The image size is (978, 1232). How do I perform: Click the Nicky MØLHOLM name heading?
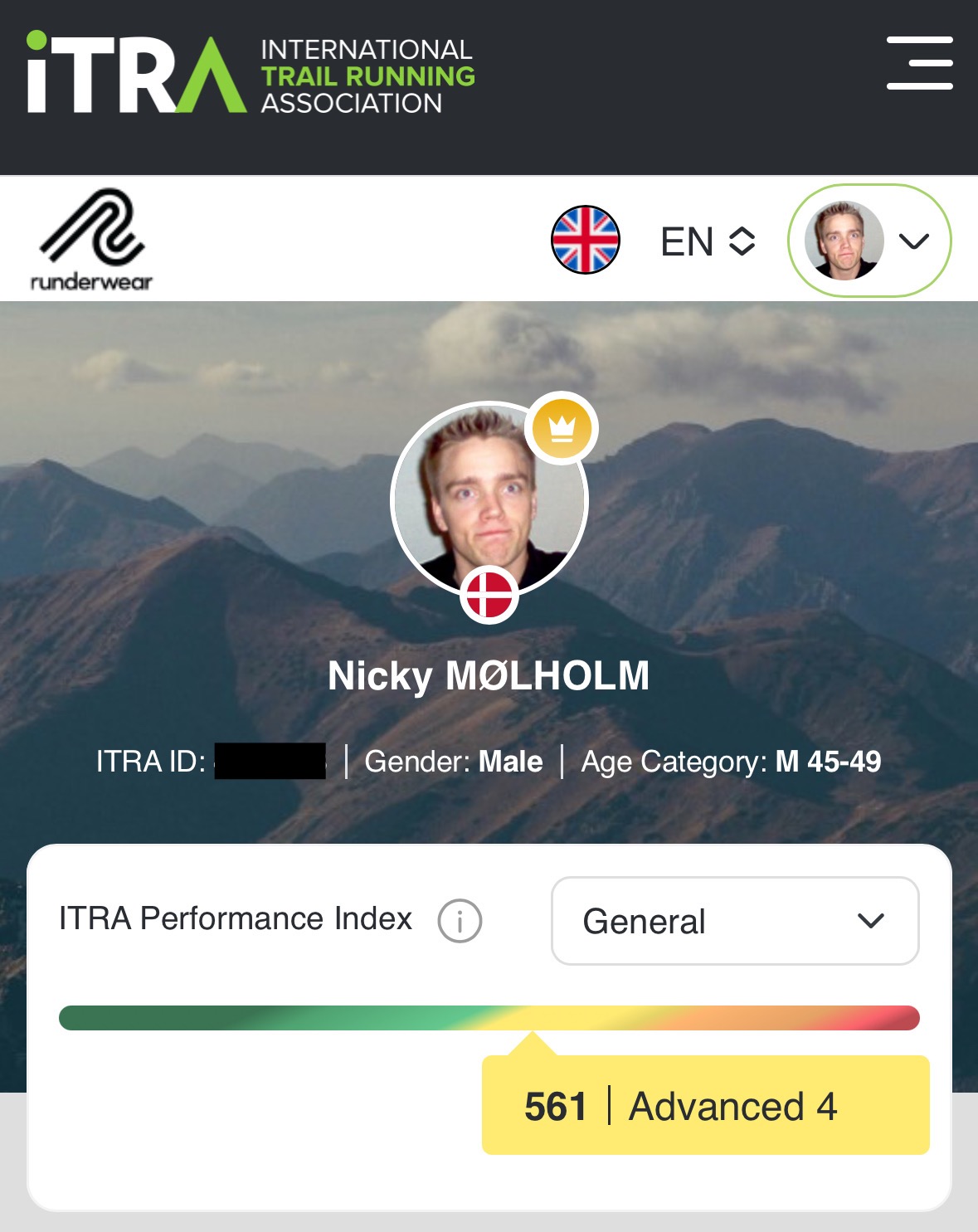pyautogui.click(x=489, y=675)
